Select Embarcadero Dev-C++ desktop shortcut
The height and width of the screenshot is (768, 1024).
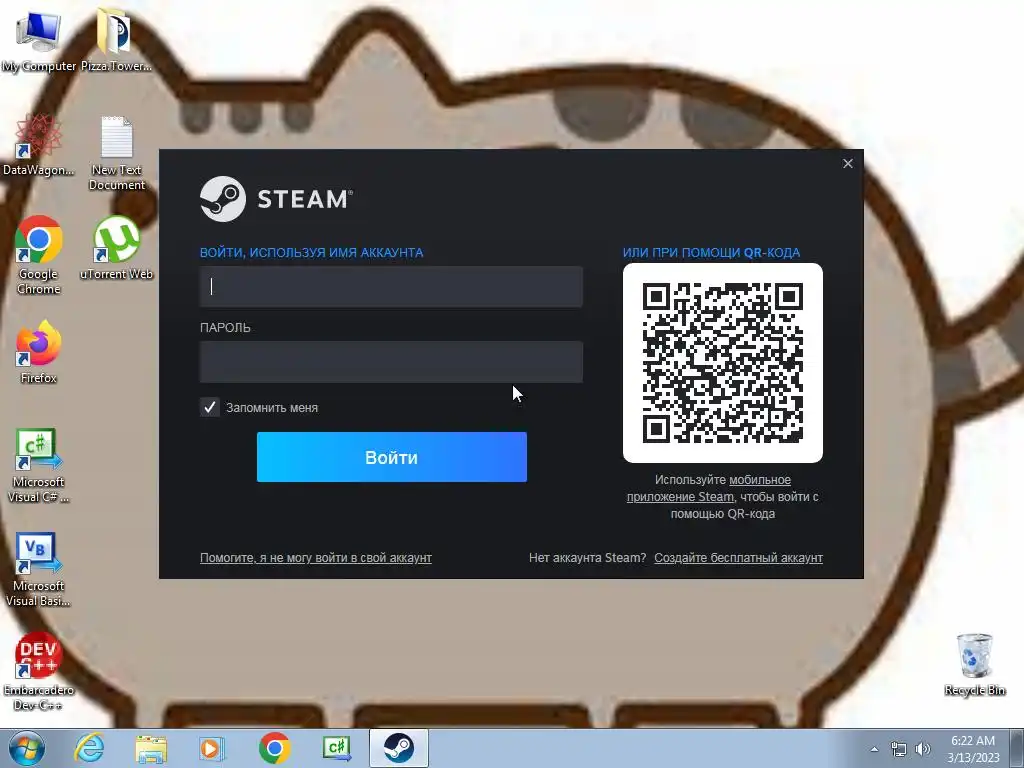pos(38,671)
